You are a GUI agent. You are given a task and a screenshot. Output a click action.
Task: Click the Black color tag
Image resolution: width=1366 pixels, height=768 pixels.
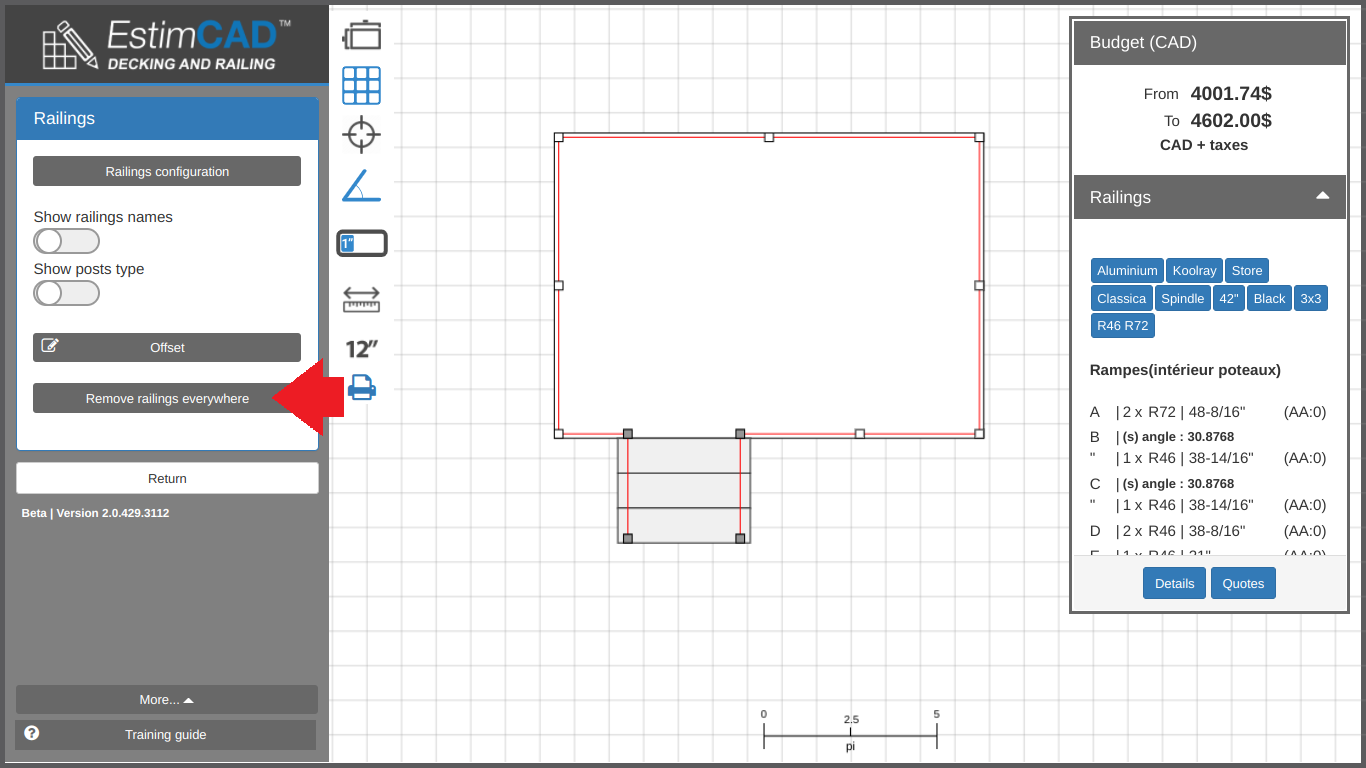click(1269, 298)
